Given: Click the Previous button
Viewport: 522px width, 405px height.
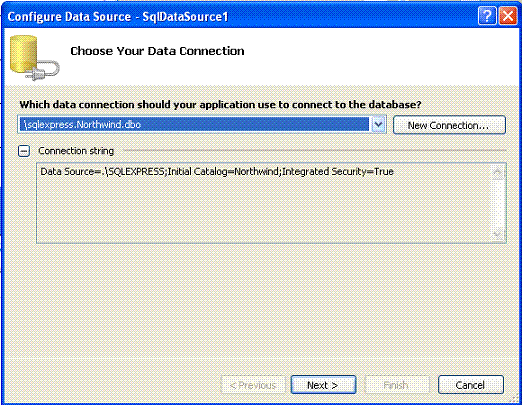Looking at the screenshot, I should (x=253, y=385).
